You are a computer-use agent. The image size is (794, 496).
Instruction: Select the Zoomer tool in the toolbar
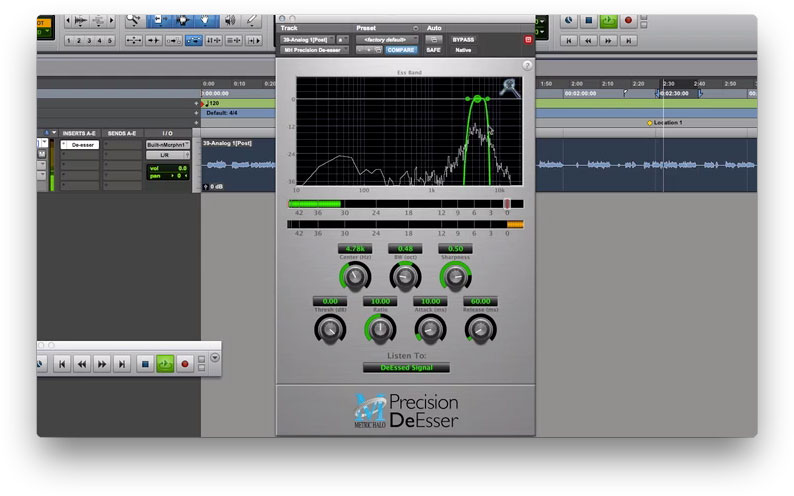pos(134,21)
